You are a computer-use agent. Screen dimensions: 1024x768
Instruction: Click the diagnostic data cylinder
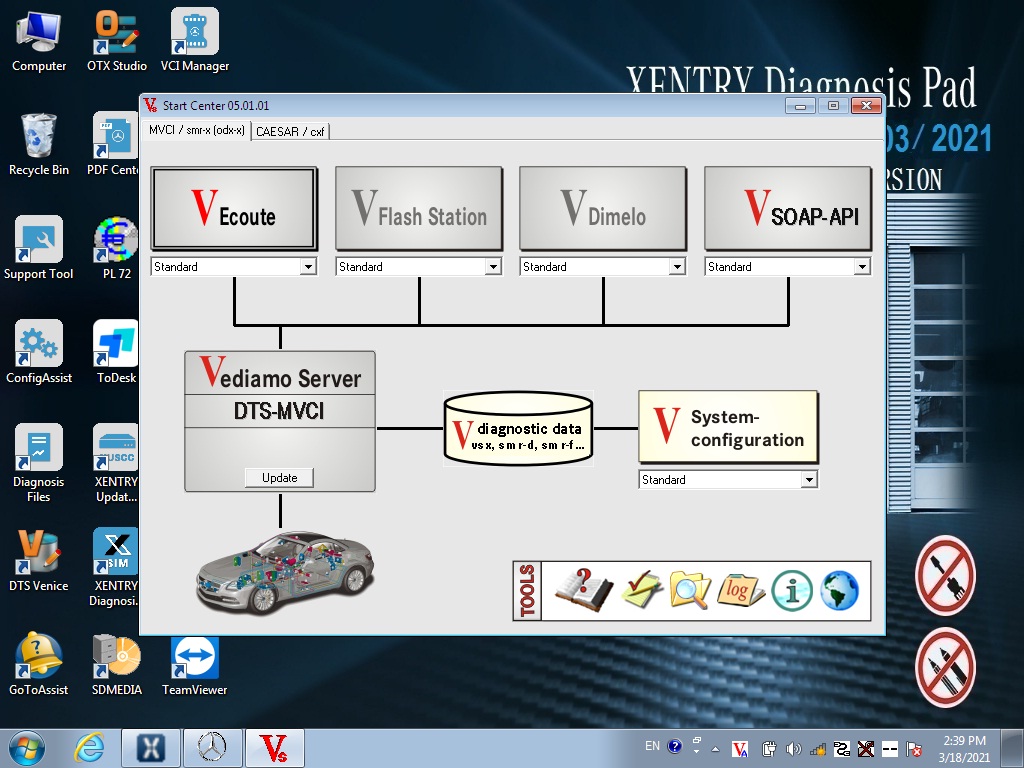pyautogui.click(x=518, y=428)
